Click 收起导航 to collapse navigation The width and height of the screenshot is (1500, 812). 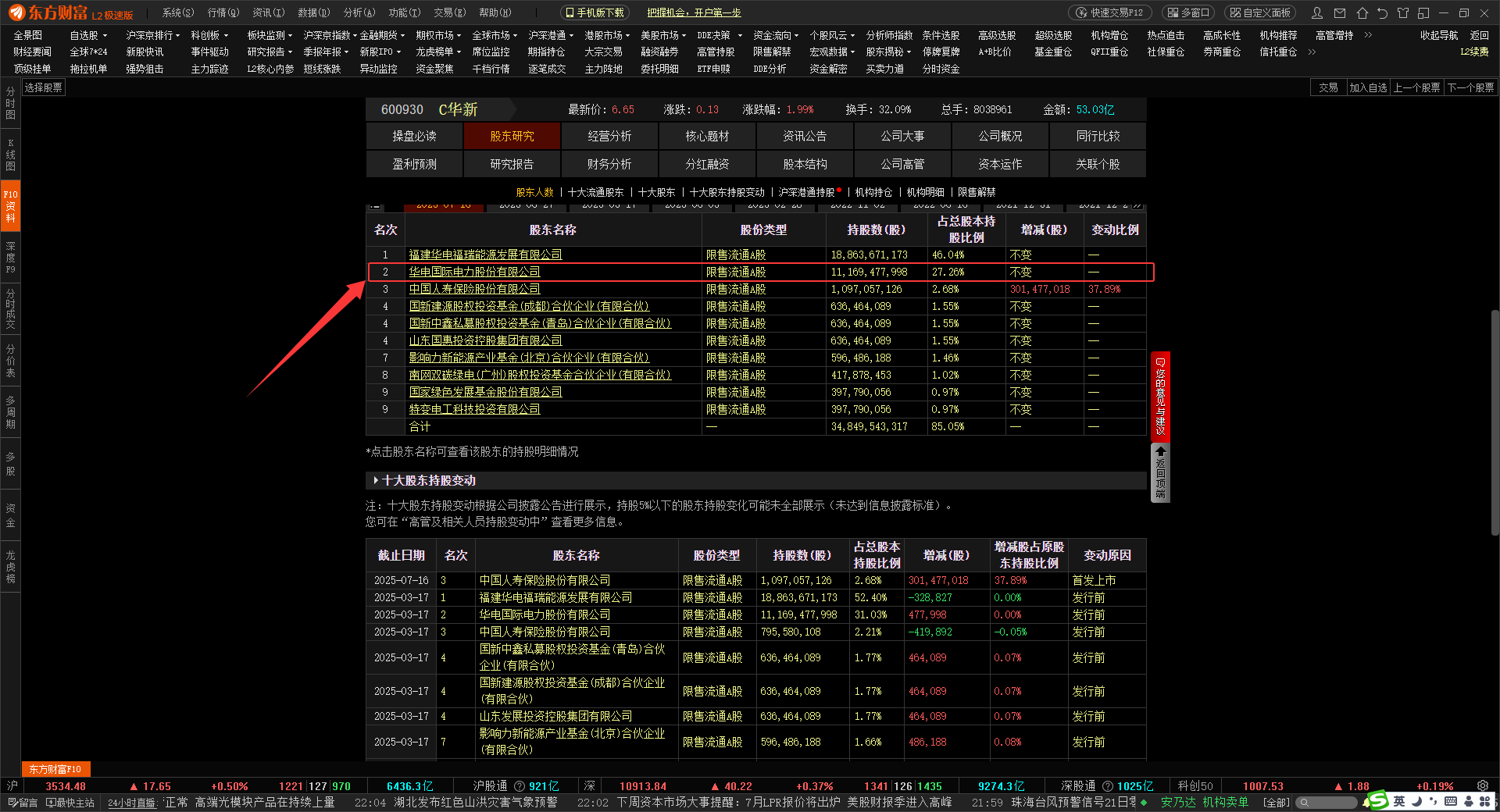pos(1438,35)
